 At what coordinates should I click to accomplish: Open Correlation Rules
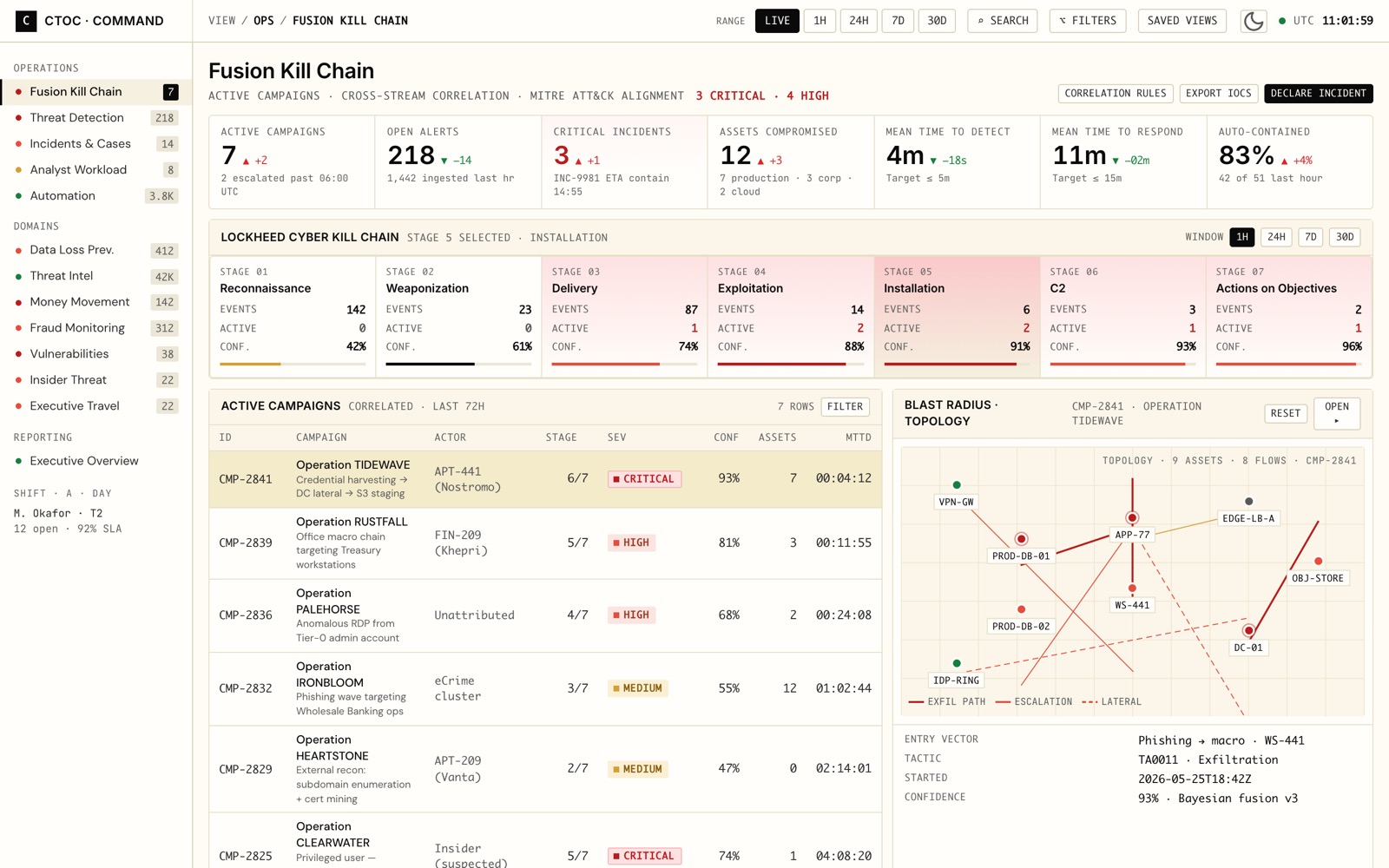point(1116,94)
